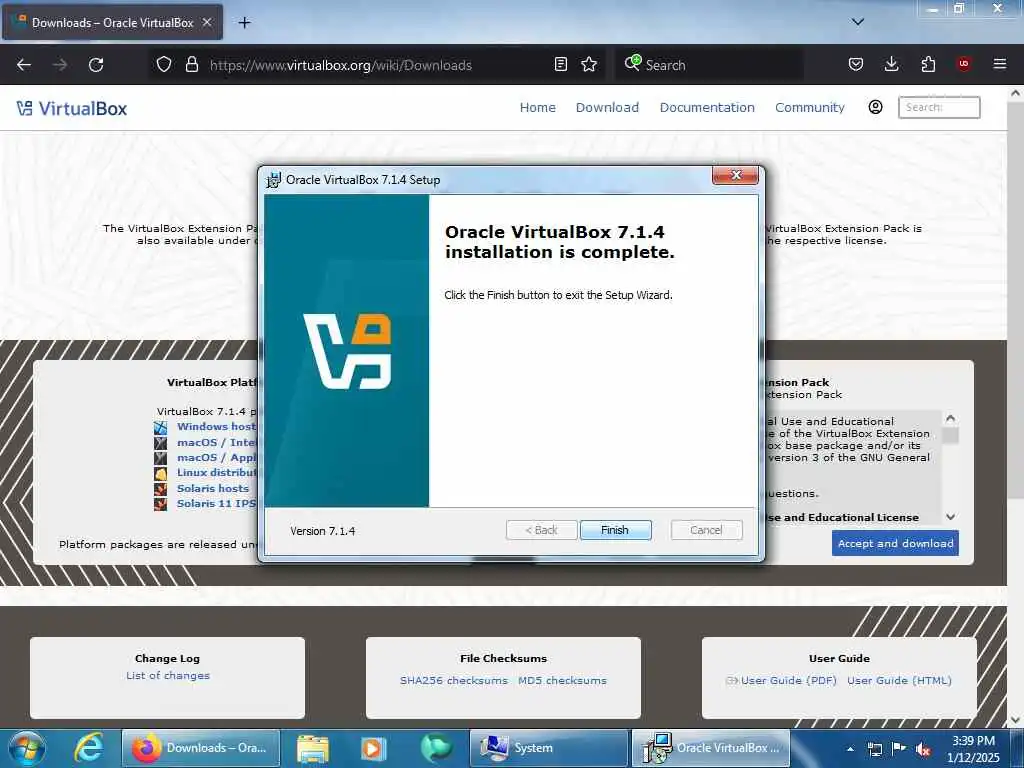Launch Internet Explorer from taskbar

[x=88, y=748]
